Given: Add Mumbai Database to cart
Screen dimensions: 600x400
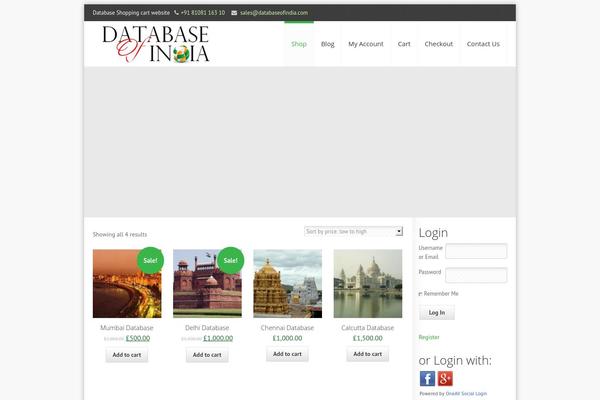Looking at the screenshot, I should 127,355.
